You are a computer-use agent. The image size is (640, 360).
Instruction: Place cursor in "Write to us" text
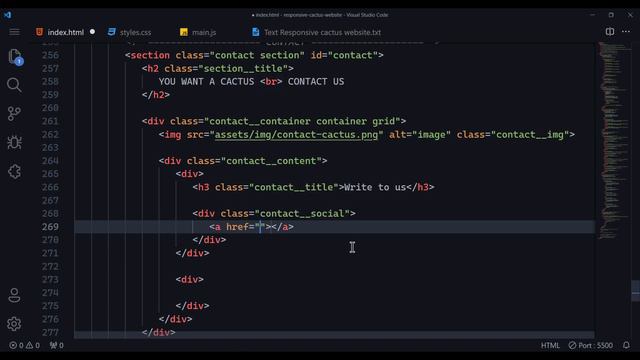375,187
